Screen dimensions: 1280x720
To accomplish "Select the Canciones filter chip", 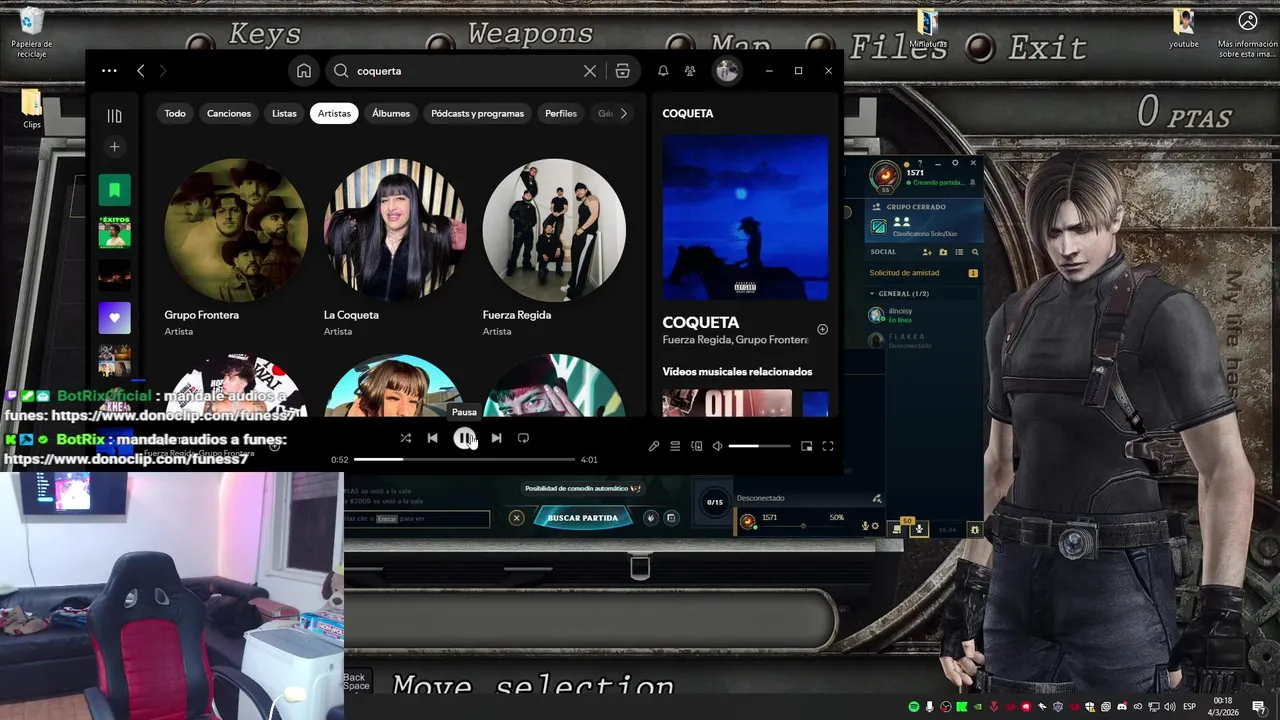I will 229,113.
